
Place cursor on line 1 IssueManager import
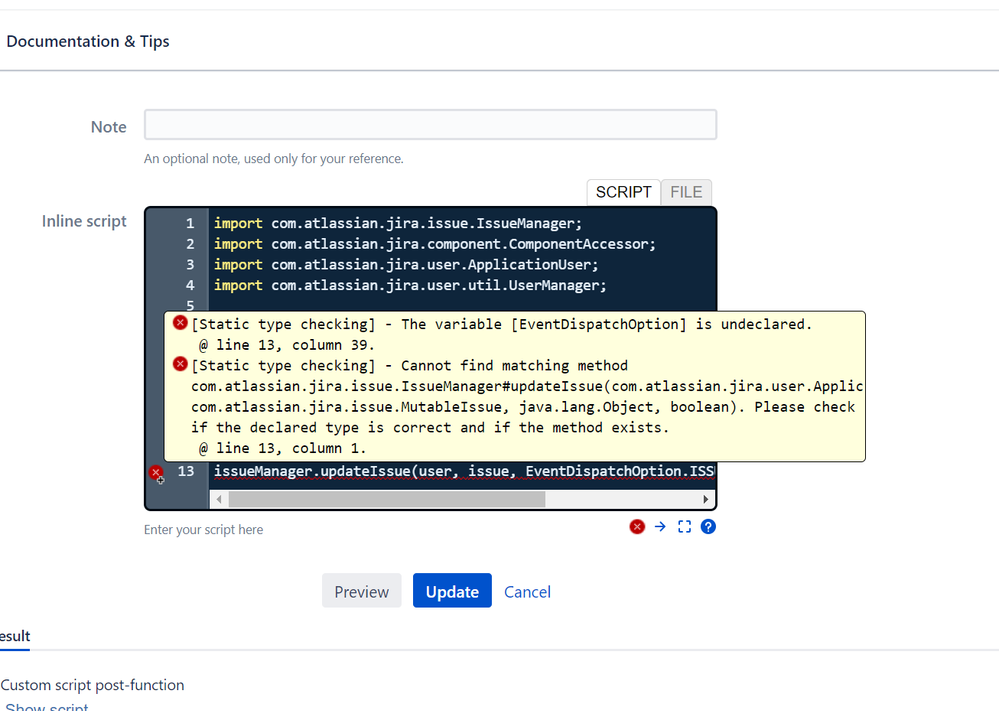tap(398, 224)
